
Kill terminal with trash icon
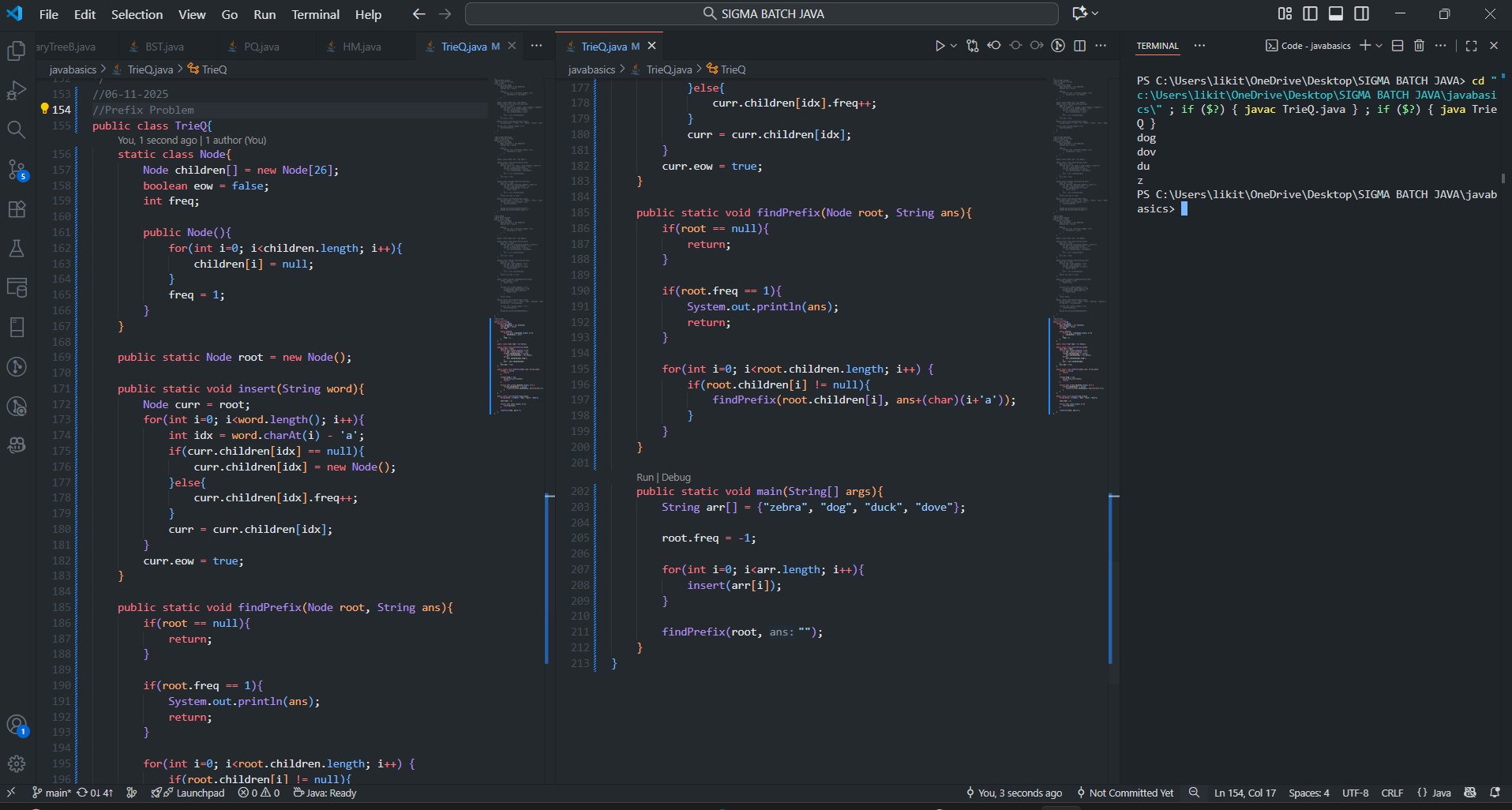pos(1419,46)
